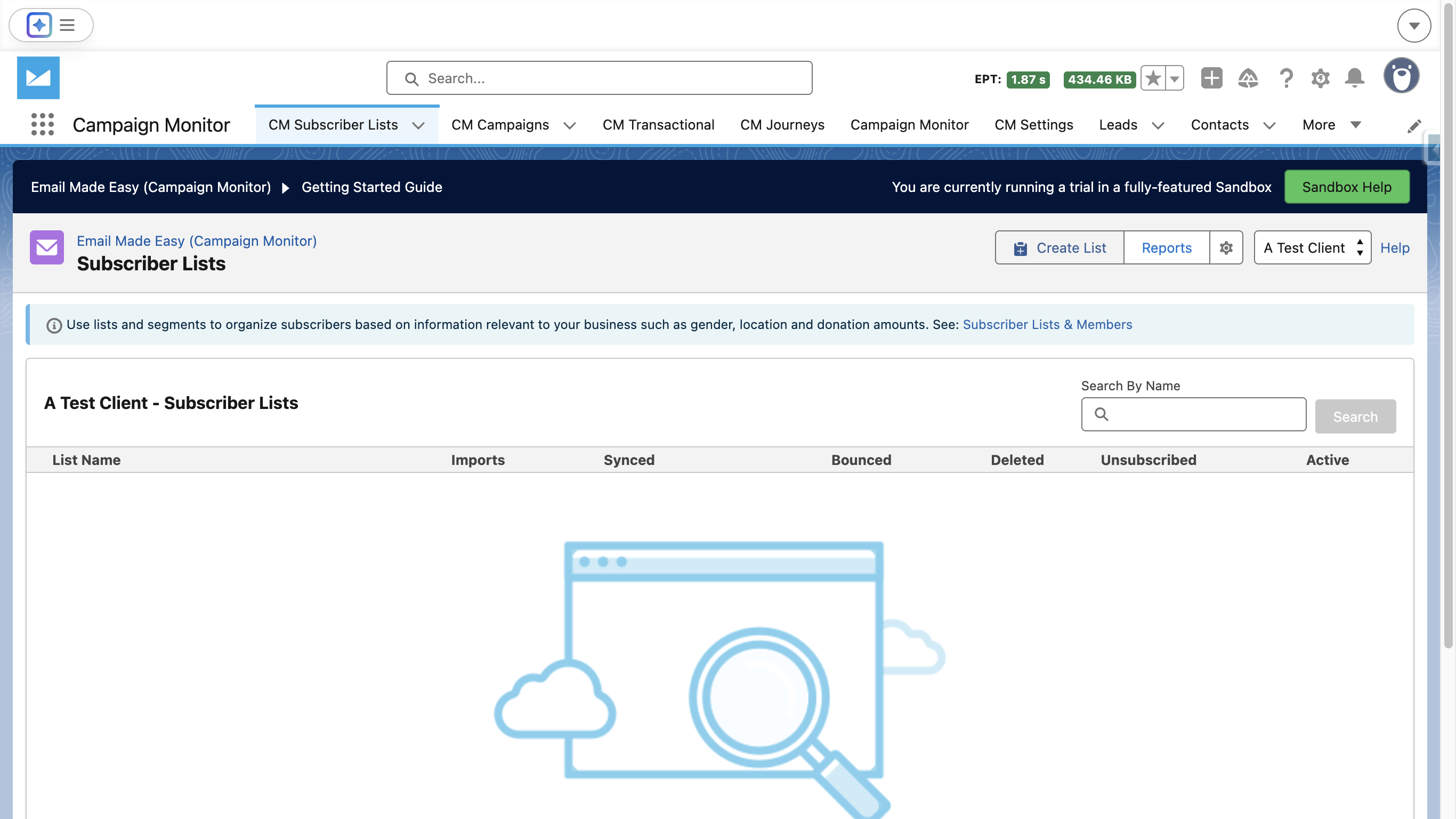Open the A Test Client selector
Viewport: 1456px width, 819px height.
click(x=1313, y=247)
